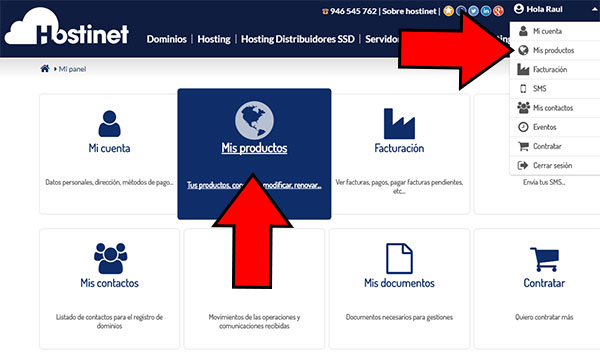Viewport: 600px width, 361px height.
Task: Click the Tus productos description link
Action: pos(254,185)
